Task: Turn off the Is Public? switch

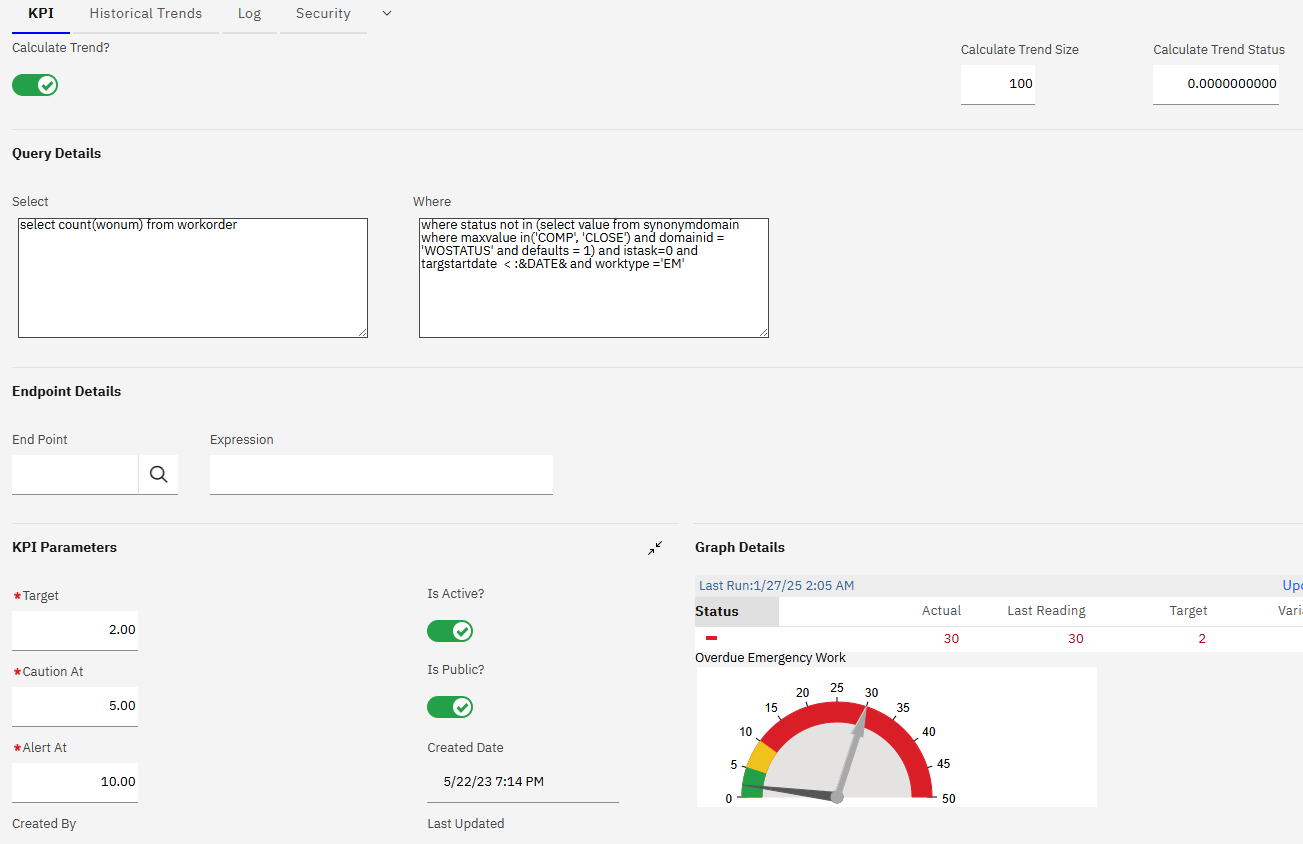Action: point(450,707)
